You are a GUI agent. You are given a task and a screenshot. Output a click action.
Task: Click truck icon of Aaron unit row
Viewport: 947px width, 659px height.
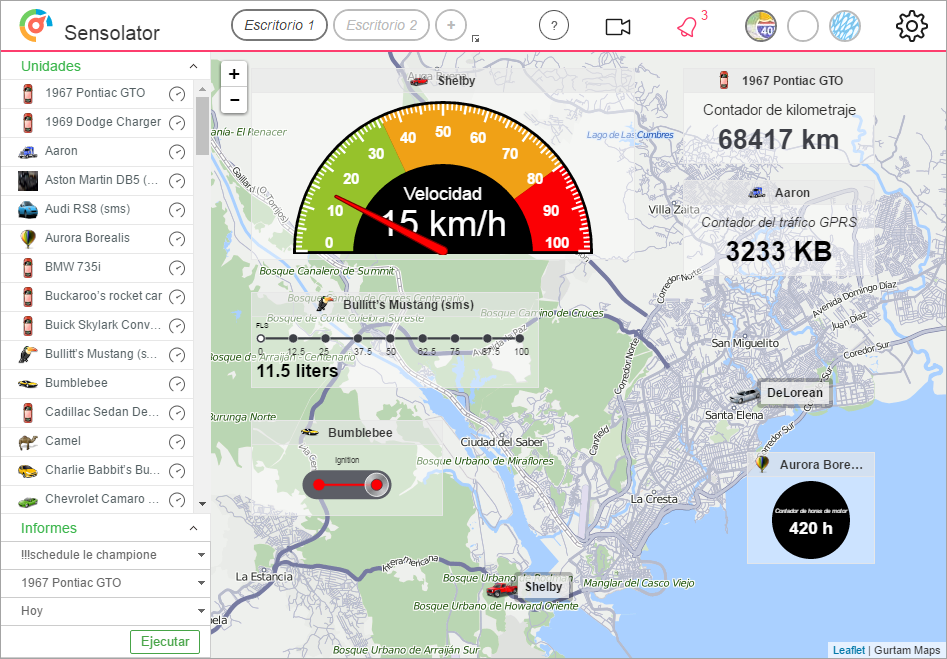[28, 152]
